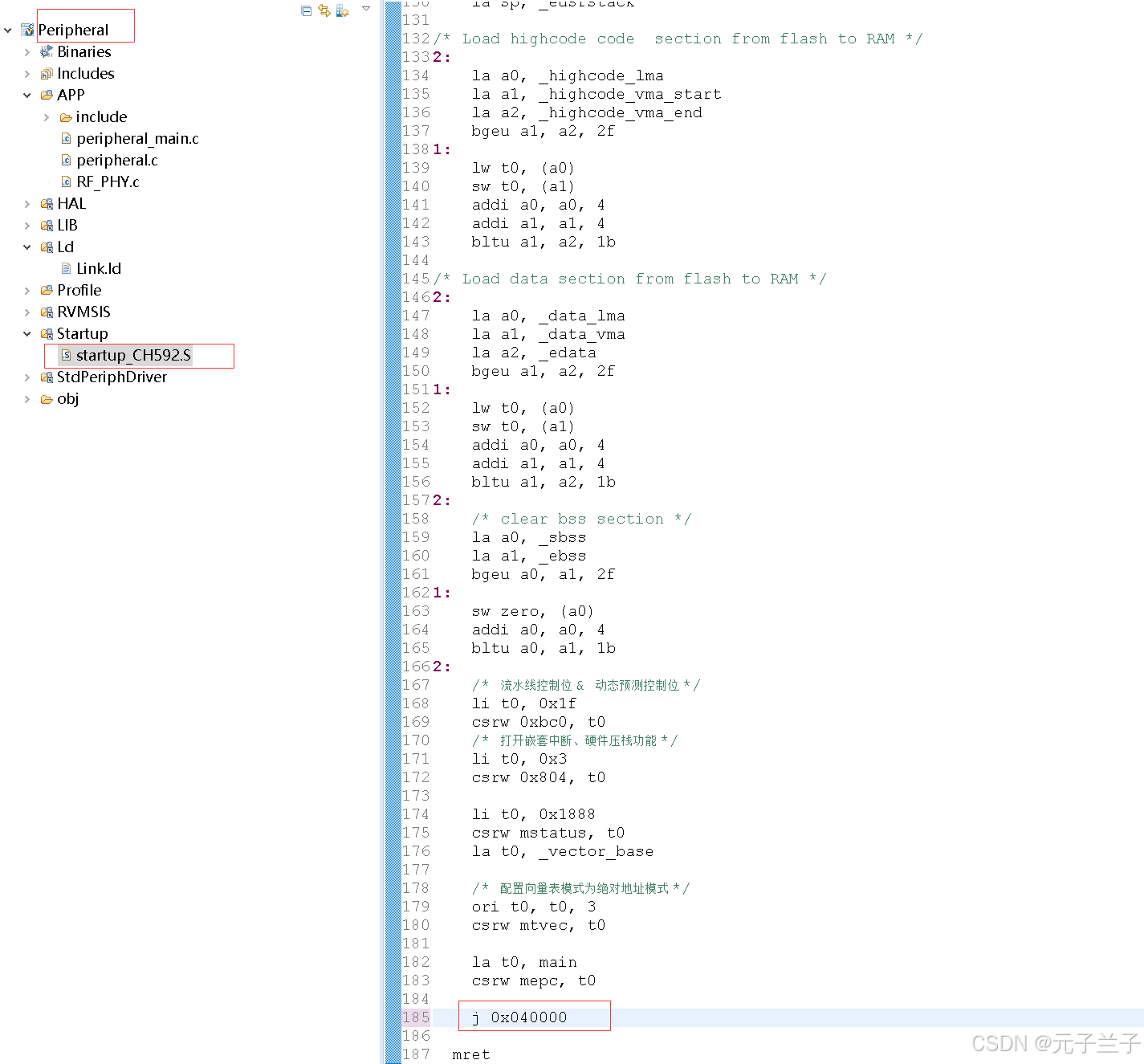Expand the RVMSIS folder arrow

(x=27, y=312)
